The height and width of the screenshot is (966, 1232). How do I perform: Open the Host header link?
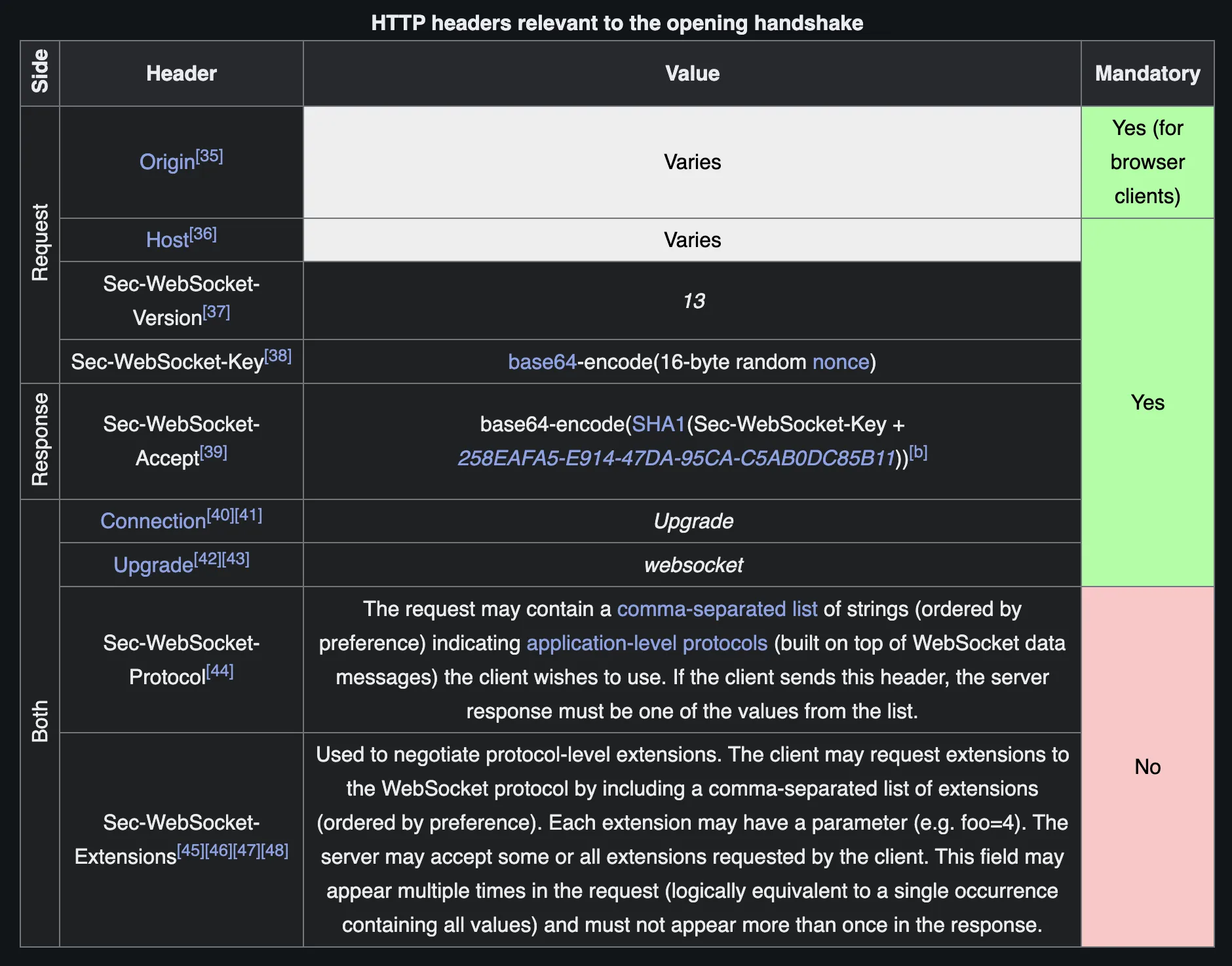167,240
